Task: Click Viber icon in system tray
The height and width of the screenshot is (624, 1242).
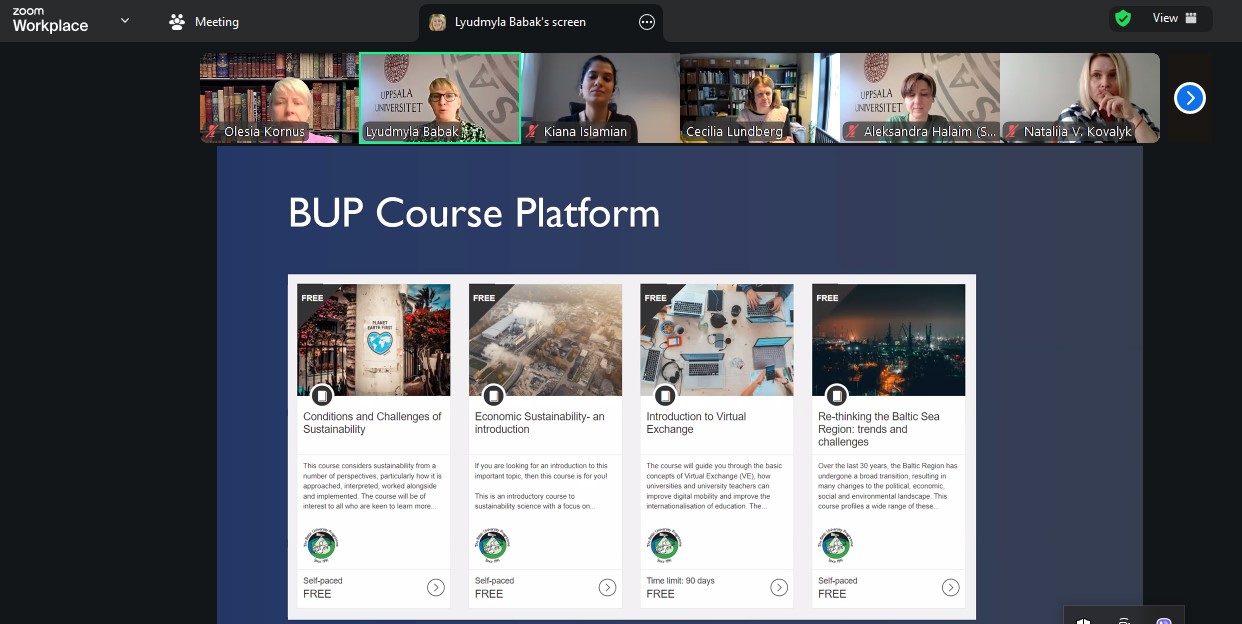Action: coord(1163,620)
